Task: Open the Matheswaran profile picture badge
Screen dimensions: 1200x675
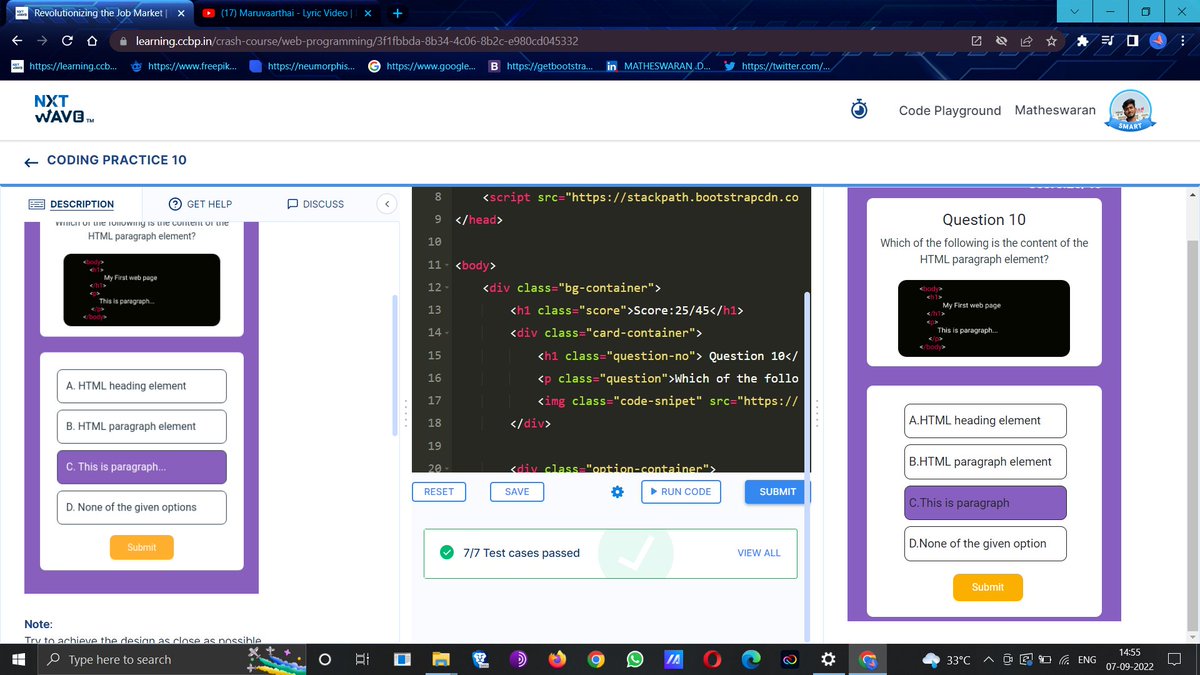Action: pos(1133,110)
